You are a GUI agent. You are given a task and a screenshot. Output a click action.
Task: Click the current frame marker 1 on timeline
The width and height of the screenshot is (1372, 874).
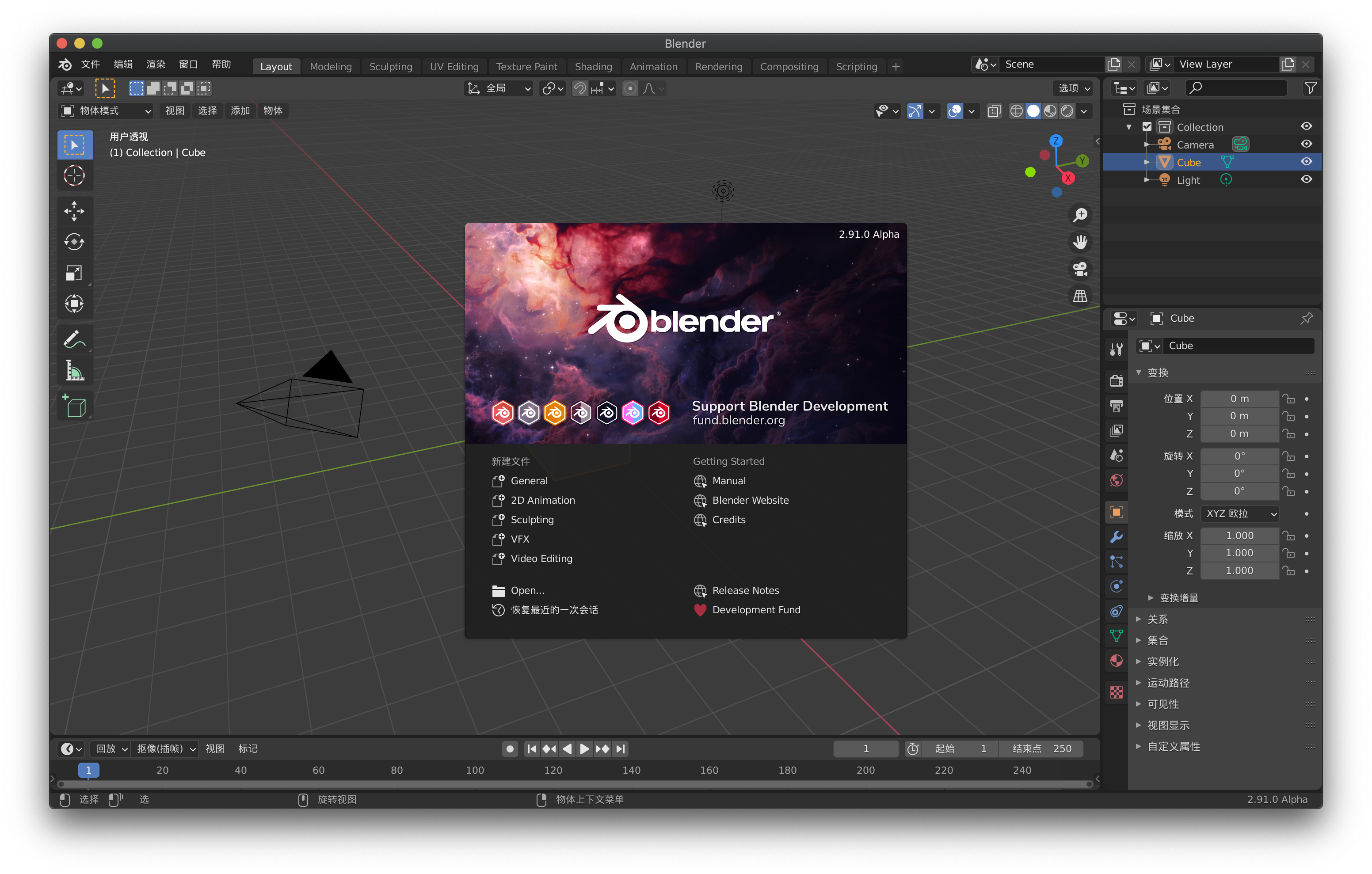tap(88, 770)
